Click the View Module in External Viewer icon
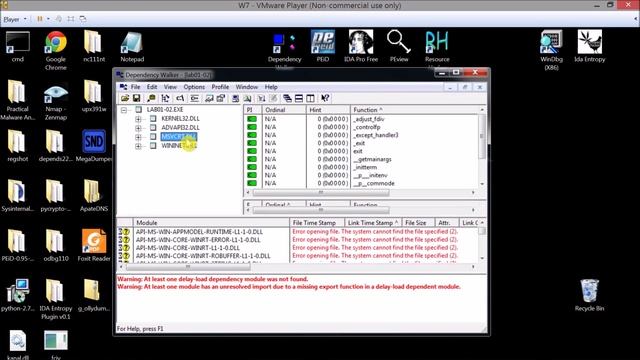This screenshot has height=360, width=640. coord(209,98)
